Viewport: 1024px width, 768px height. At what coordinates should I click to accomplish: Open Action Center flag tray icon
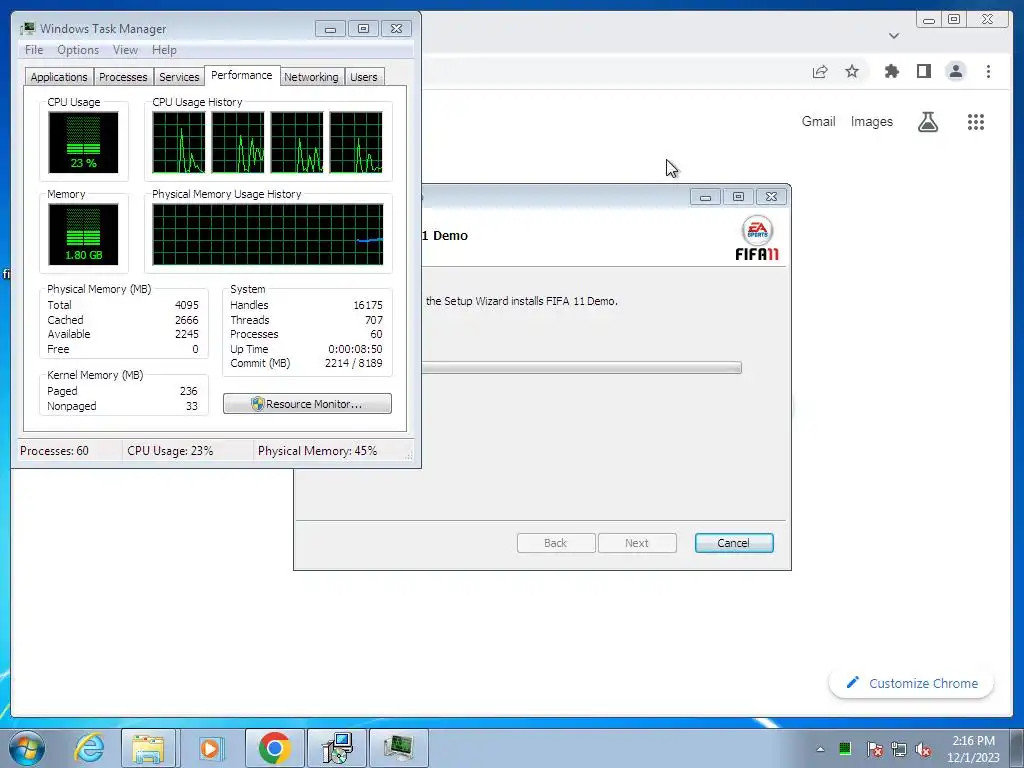pos(874,749)
